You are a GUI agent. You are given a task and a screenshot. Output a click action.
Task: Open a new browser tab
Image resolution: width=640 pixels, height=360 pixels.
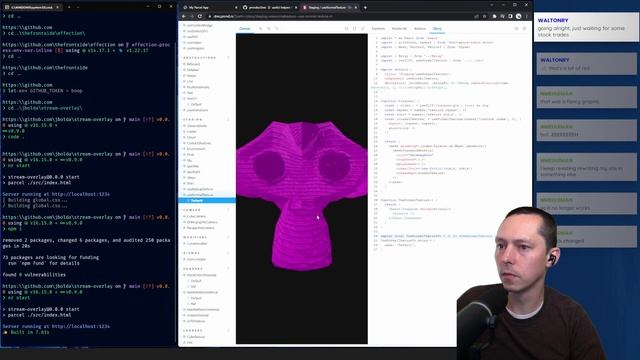coord(365,7)
